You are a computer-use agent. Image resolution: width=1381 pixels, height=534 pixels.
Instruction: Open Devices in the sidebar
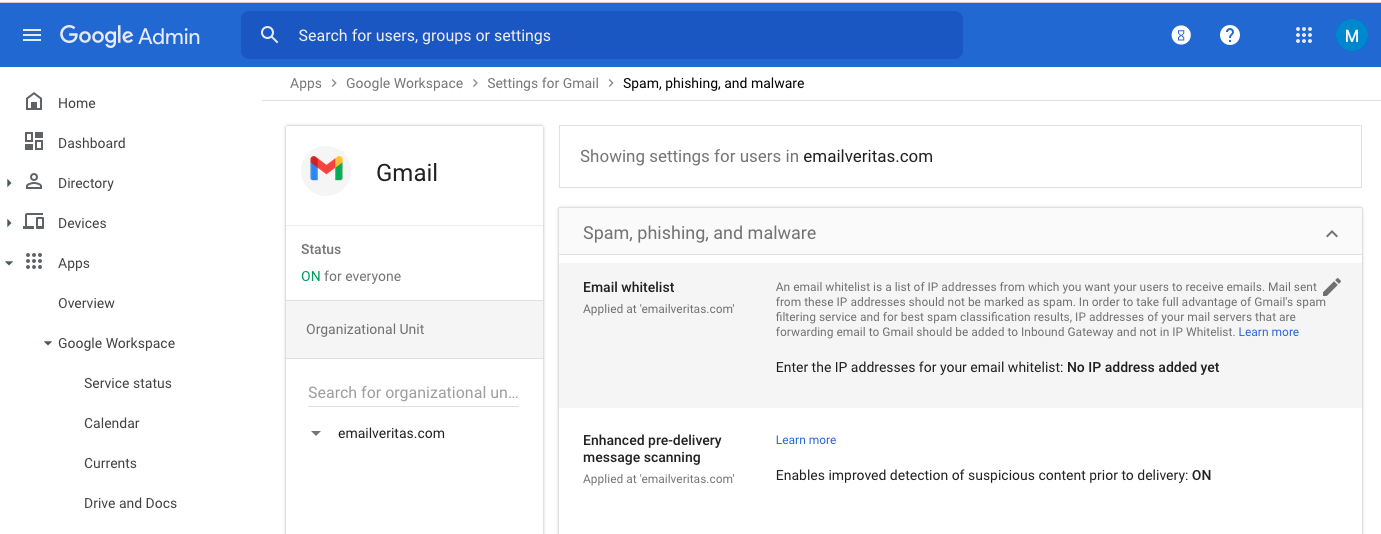pyautogui.click(x=82, y=223)
